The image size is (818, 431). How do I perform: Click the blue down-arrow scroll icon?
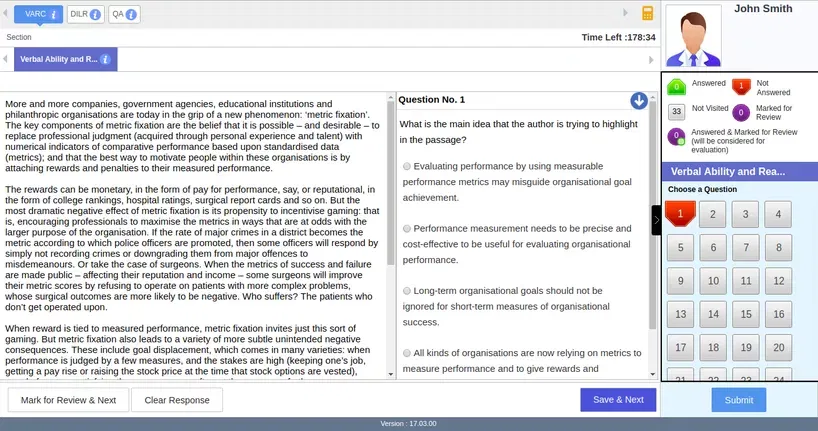638,100
